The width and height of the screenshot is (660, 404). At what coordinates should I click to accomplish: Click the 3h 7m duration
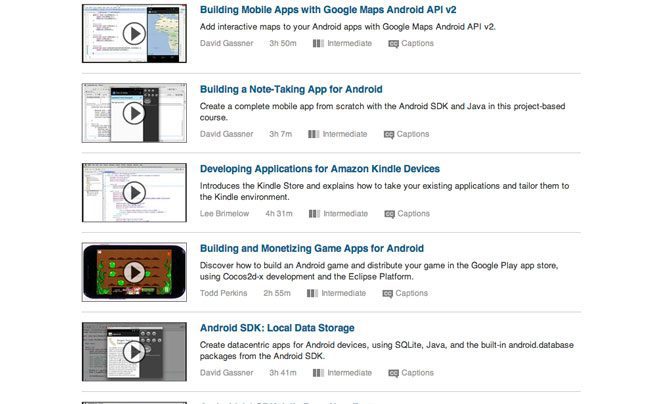[280, 134]
